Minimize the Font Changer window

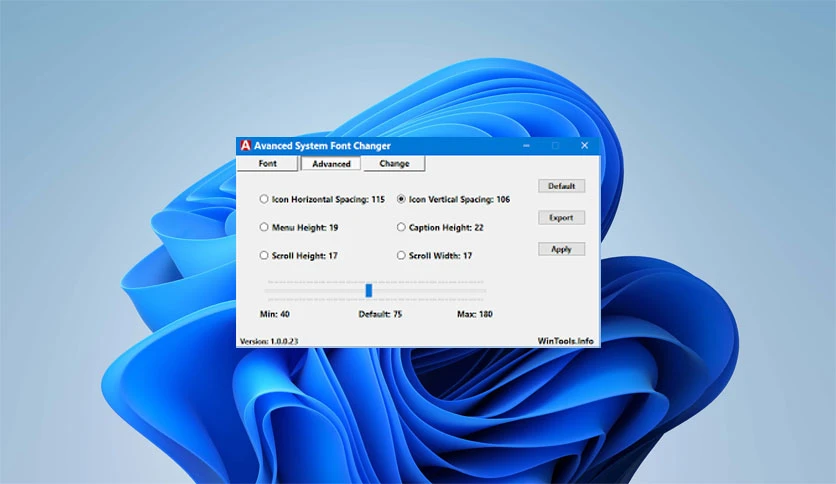(526, 146)
